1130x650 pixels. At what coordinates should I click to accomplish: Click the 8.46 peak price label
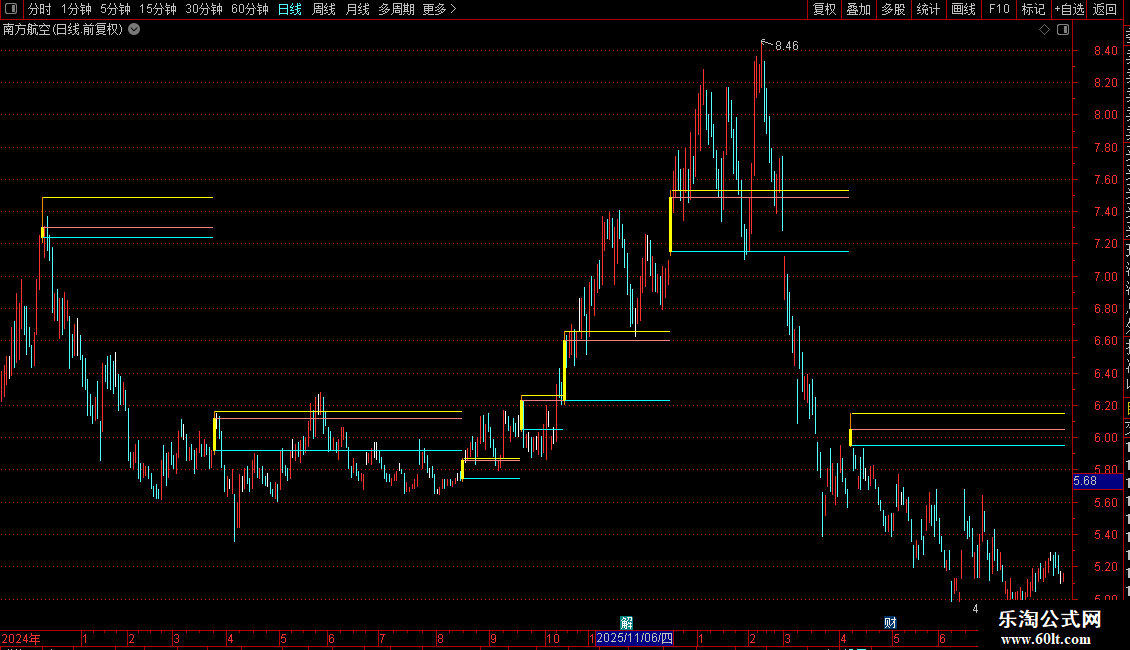pyautogui.click(x=786, y=46)
